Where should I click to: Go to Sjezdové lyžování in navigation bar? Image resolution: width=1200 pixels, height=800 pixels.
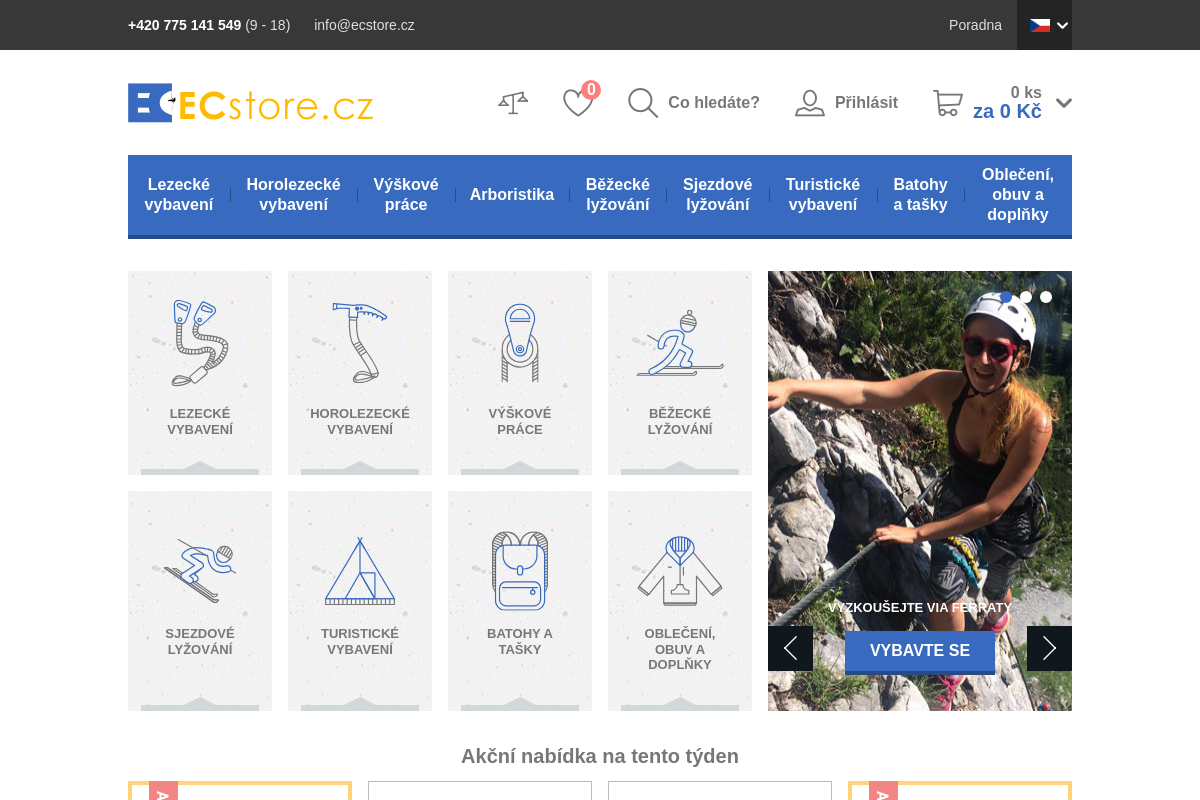717,195
